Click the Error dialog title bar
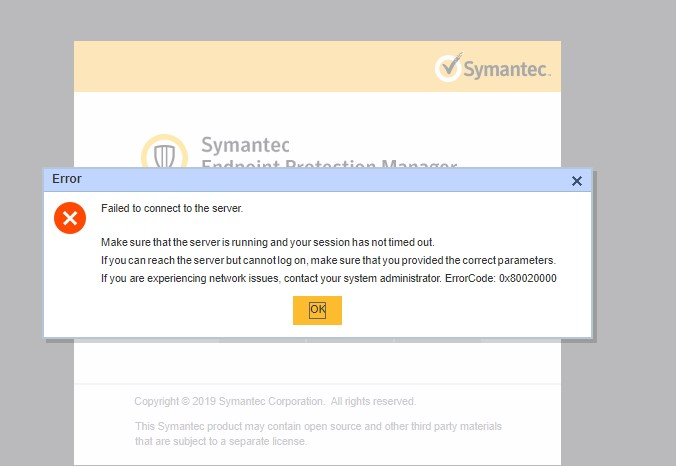The height and width of the screenshot is (466, 676). (300, 180)
